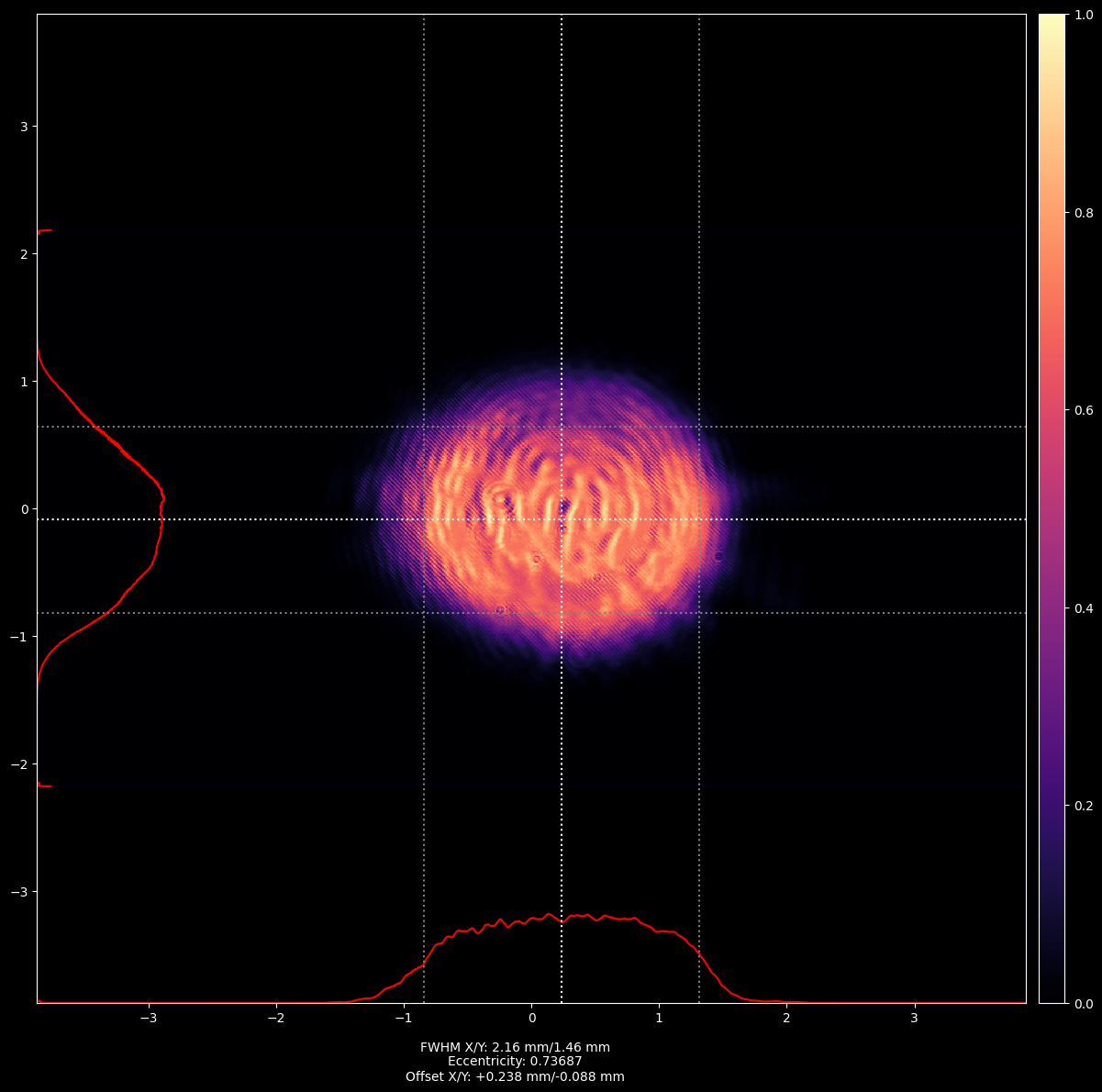Click the x-axis tick label 0
This screenshot has height=1092, width=1102.
[x=531, y=1019]
